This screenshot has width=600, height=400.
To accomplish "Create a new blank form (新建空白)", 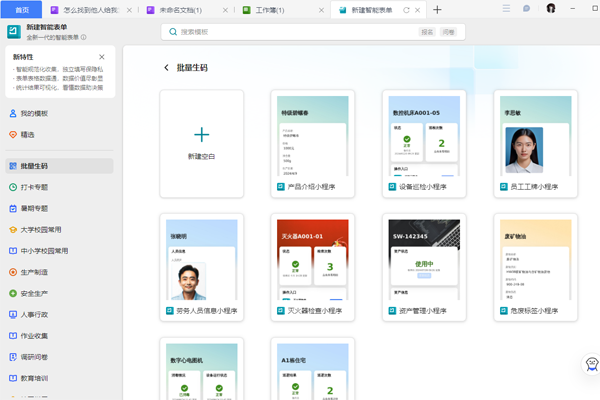I will [x=201, y=143].
